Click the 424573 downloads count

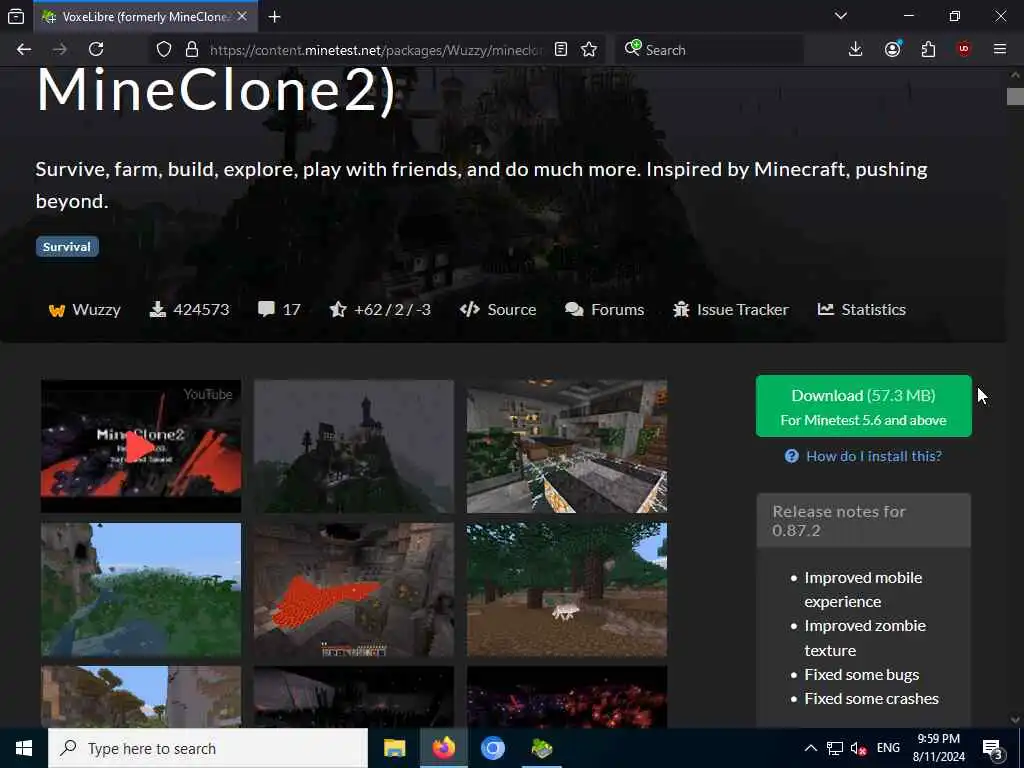[x=189, y=310]
